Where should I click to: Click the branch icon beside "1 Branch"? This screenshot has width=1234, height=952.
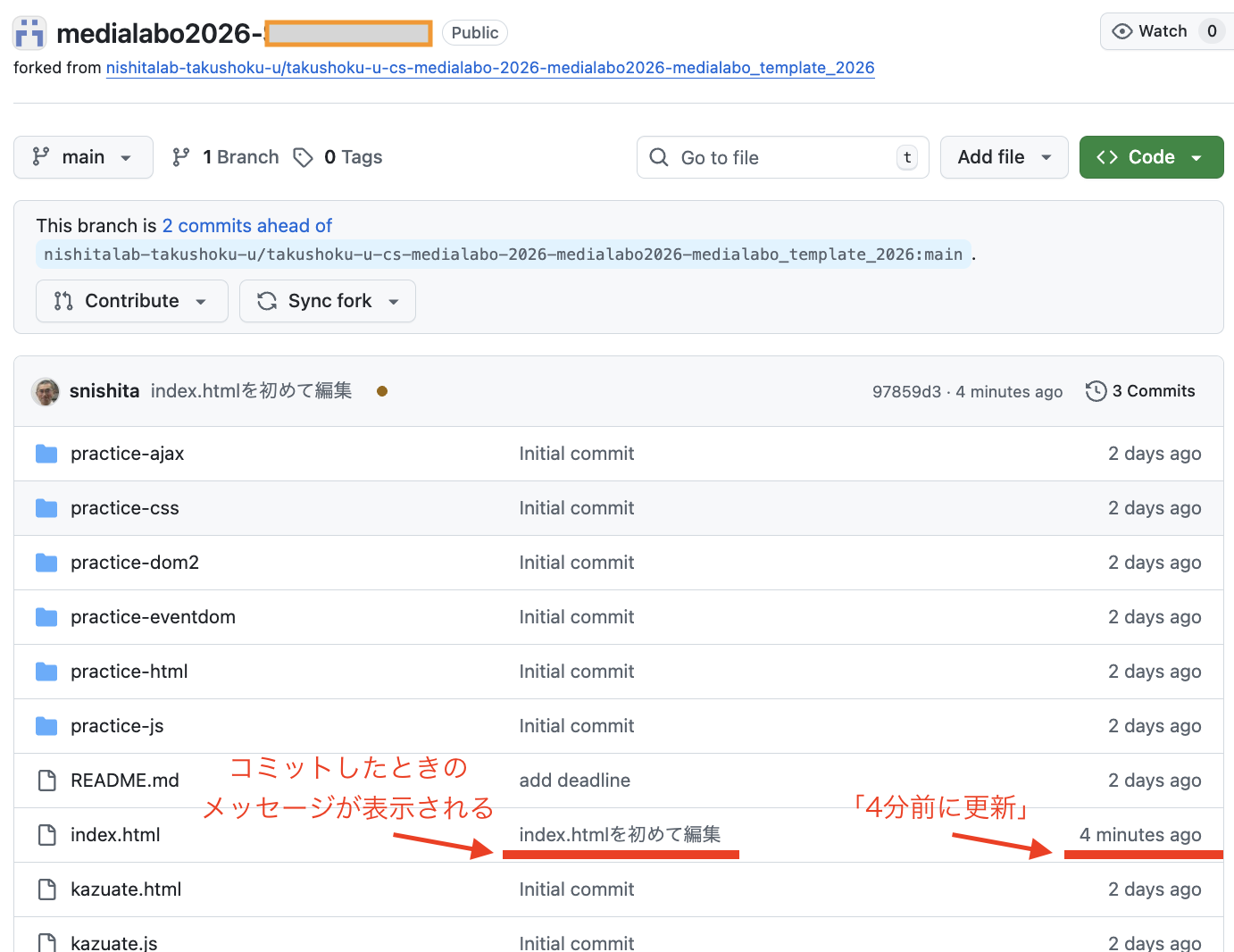tap(182, 156)
